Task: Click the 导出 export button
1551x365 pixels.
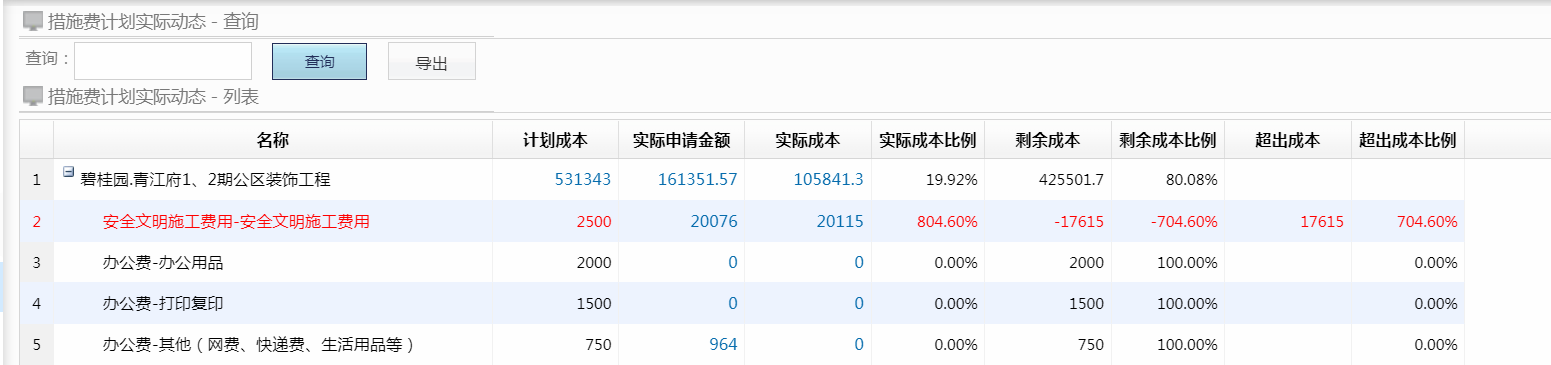Action: (x=431, y=61)
